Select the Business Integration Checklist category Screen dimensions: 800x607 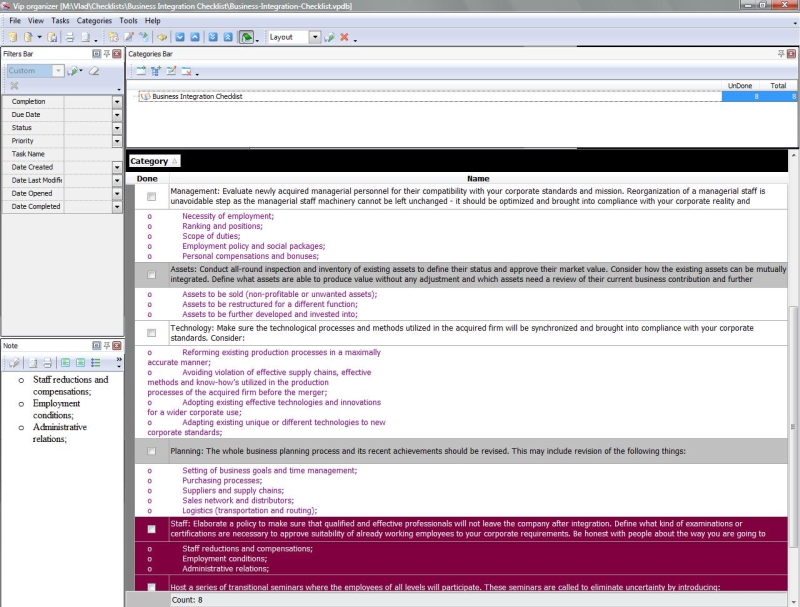click(197, 97)
